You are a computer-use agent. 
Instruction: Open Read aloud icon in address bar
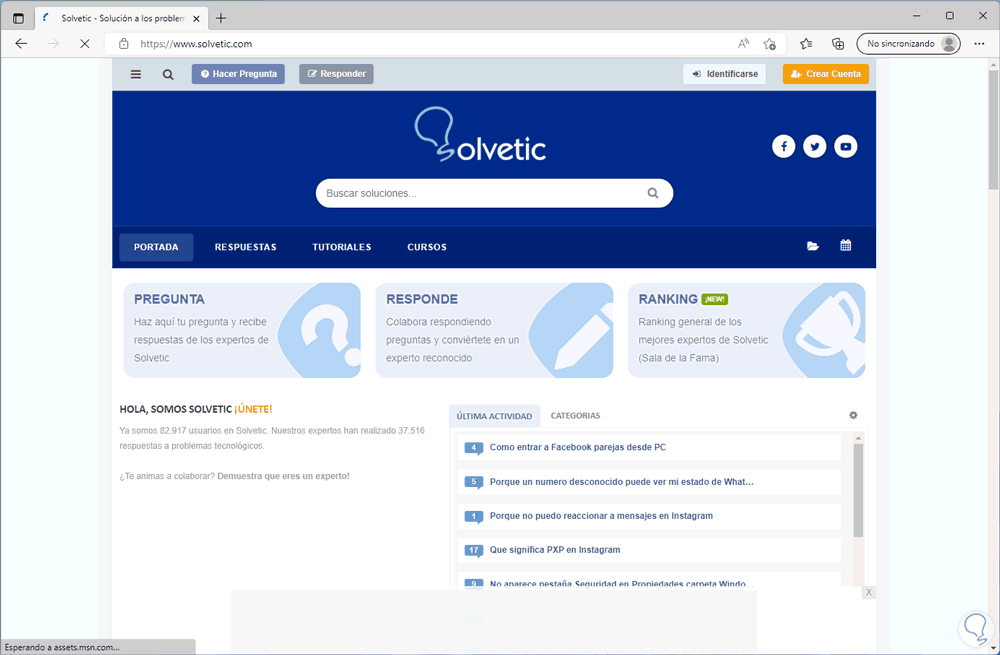[743, 43]
